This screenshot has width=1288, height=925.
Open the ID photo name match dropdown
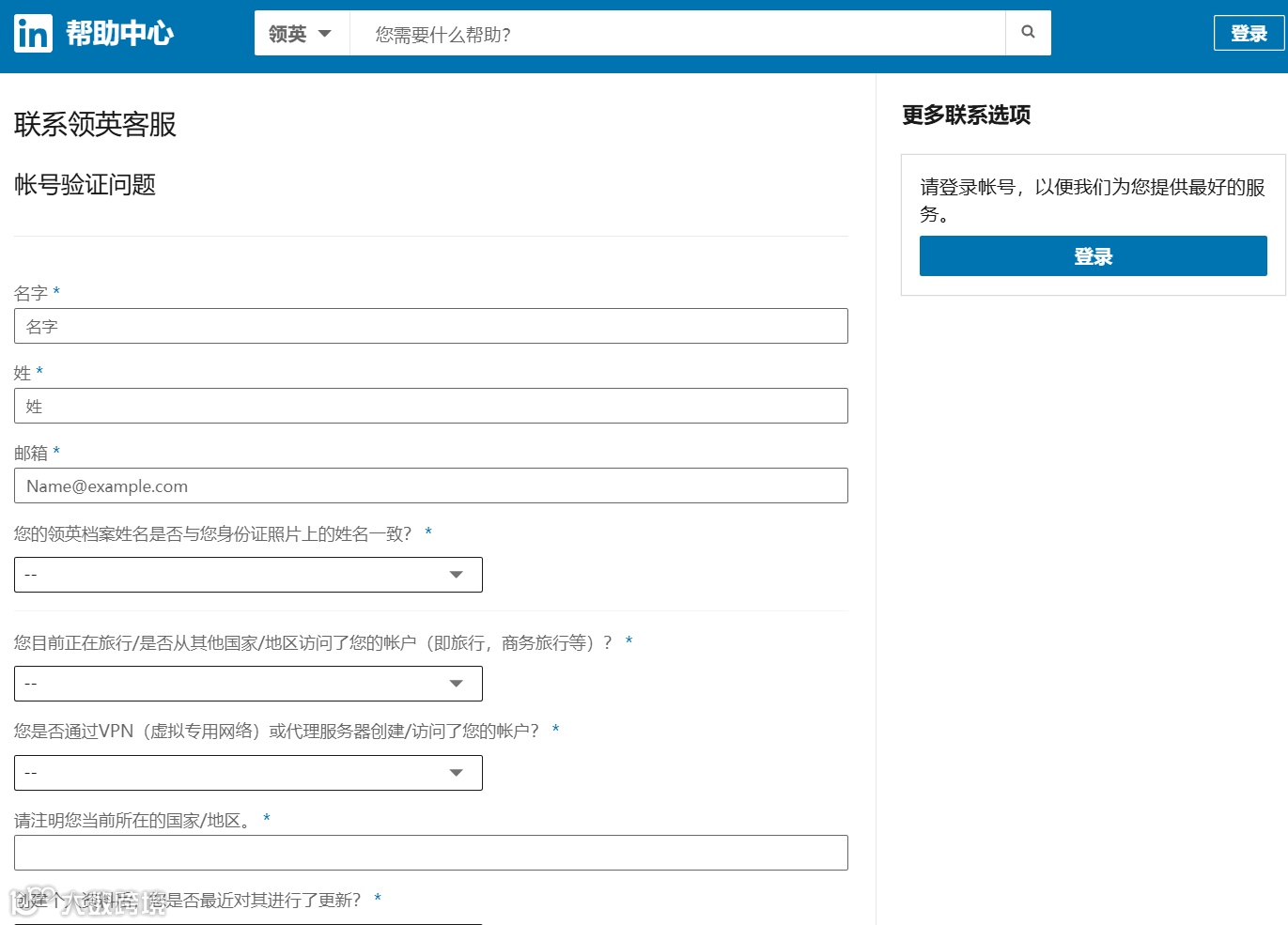tap(248, 575)
